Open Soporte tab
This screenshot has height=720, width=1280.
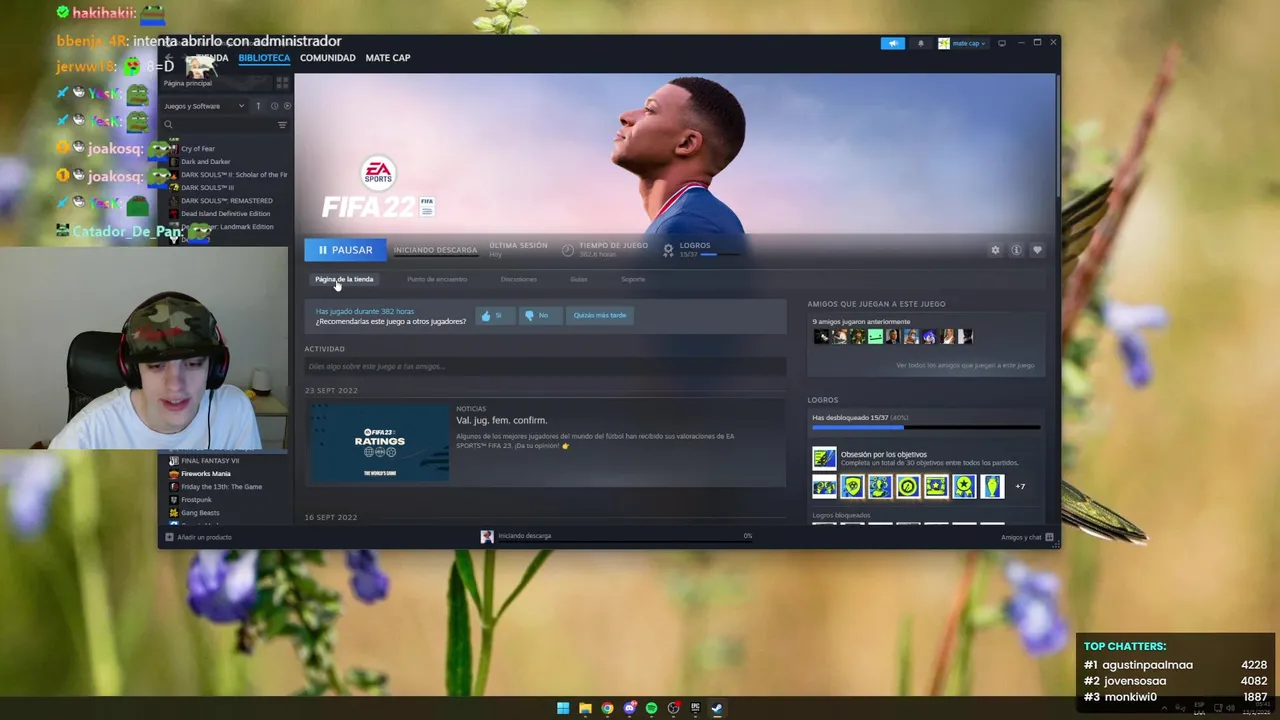[x=633, y=279]
